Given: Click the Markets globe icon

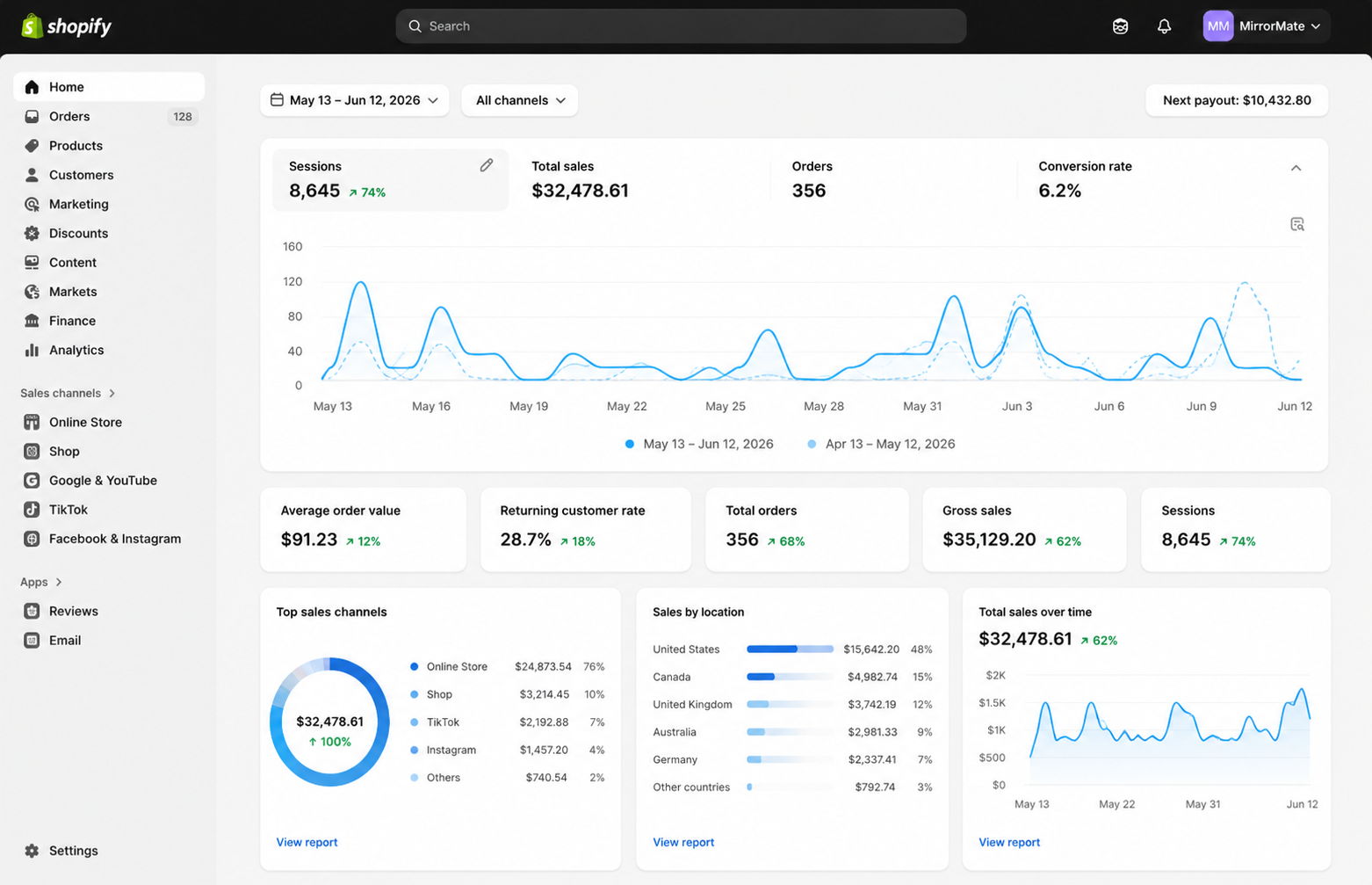Looking at the screenshot, I should point(32,291).
